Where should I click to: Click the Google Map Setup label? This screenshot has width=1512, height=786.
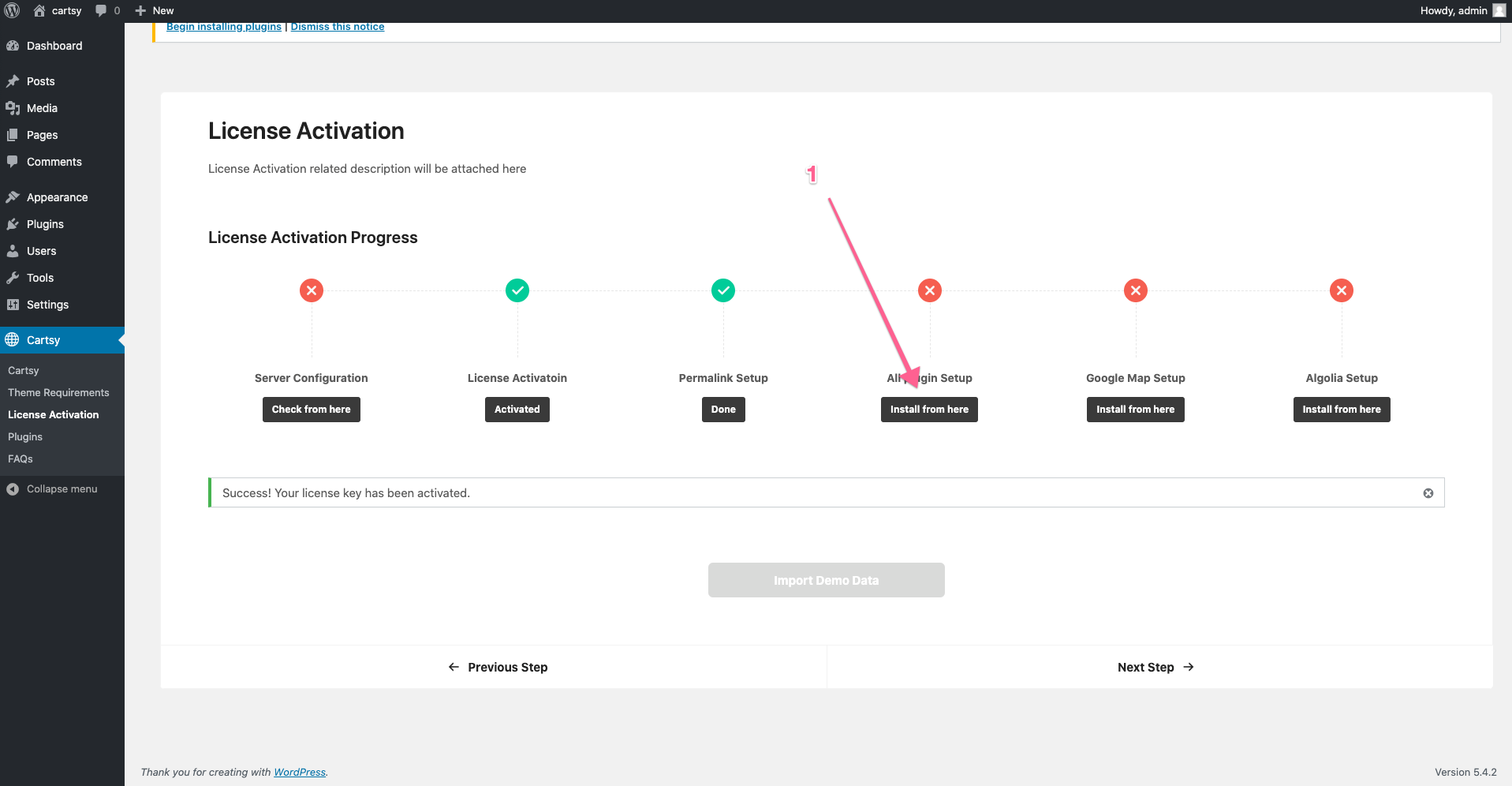1136,378
